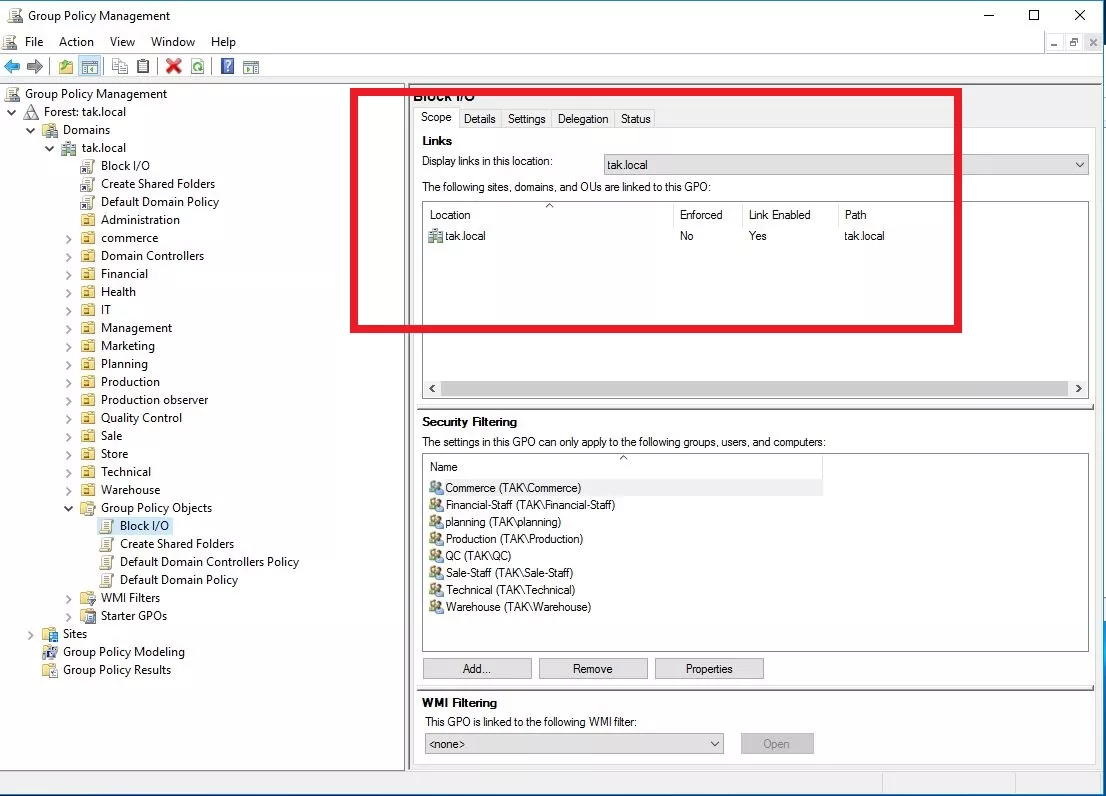Screen dimensions: 1106x796
Task: Open Help using the blue question mark icon
Action: pos(227,67)
